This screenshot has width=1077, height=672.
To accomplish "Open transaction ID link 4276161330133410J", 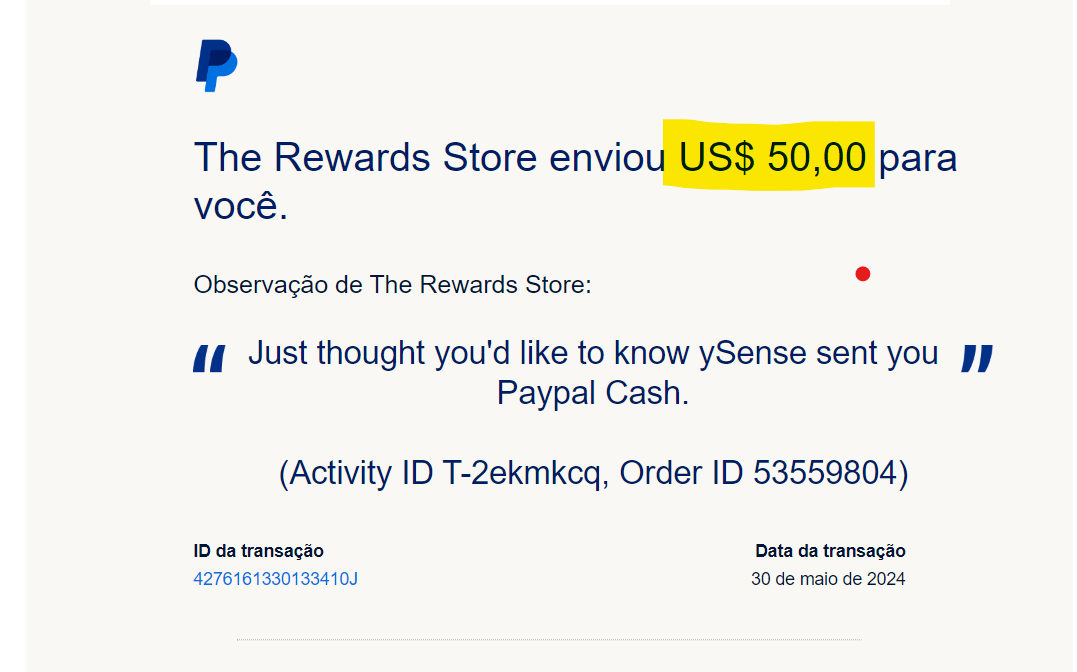I will tap(275, 579).
